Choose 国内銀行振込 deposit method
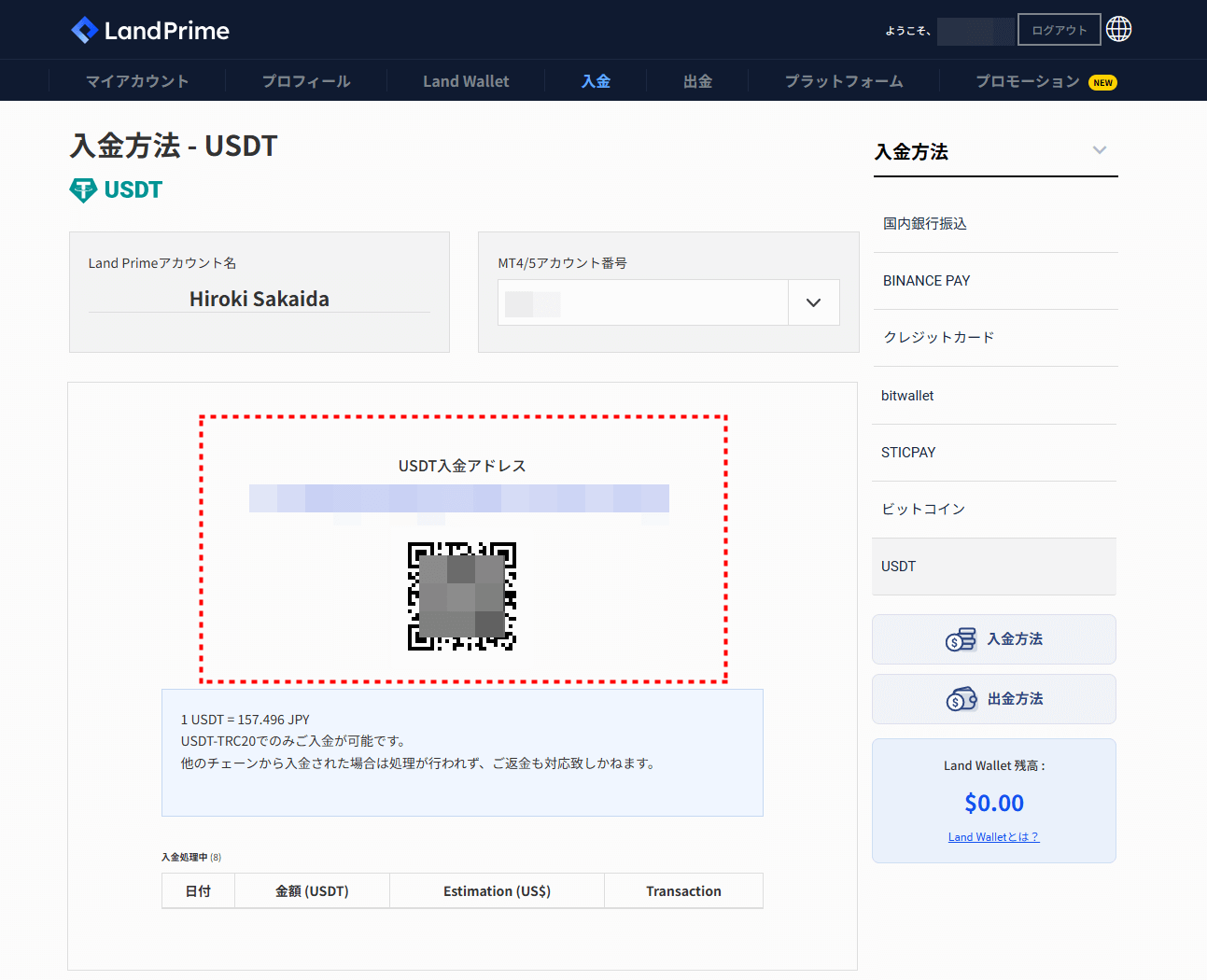 (x=995, y=224)
